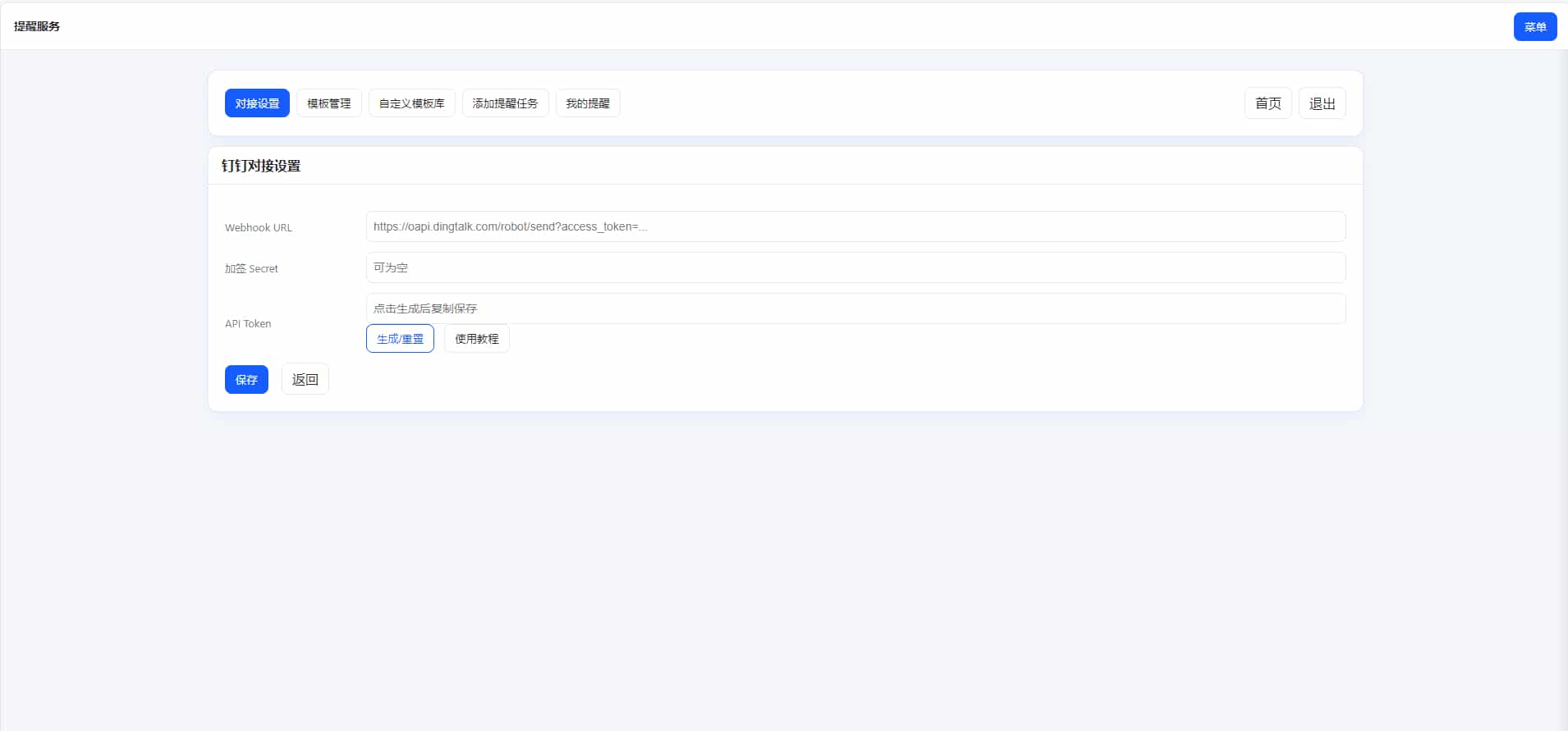1568x731 pixels.
Task: Open the 模板管理 tab
Action: [x=328, y=103]
